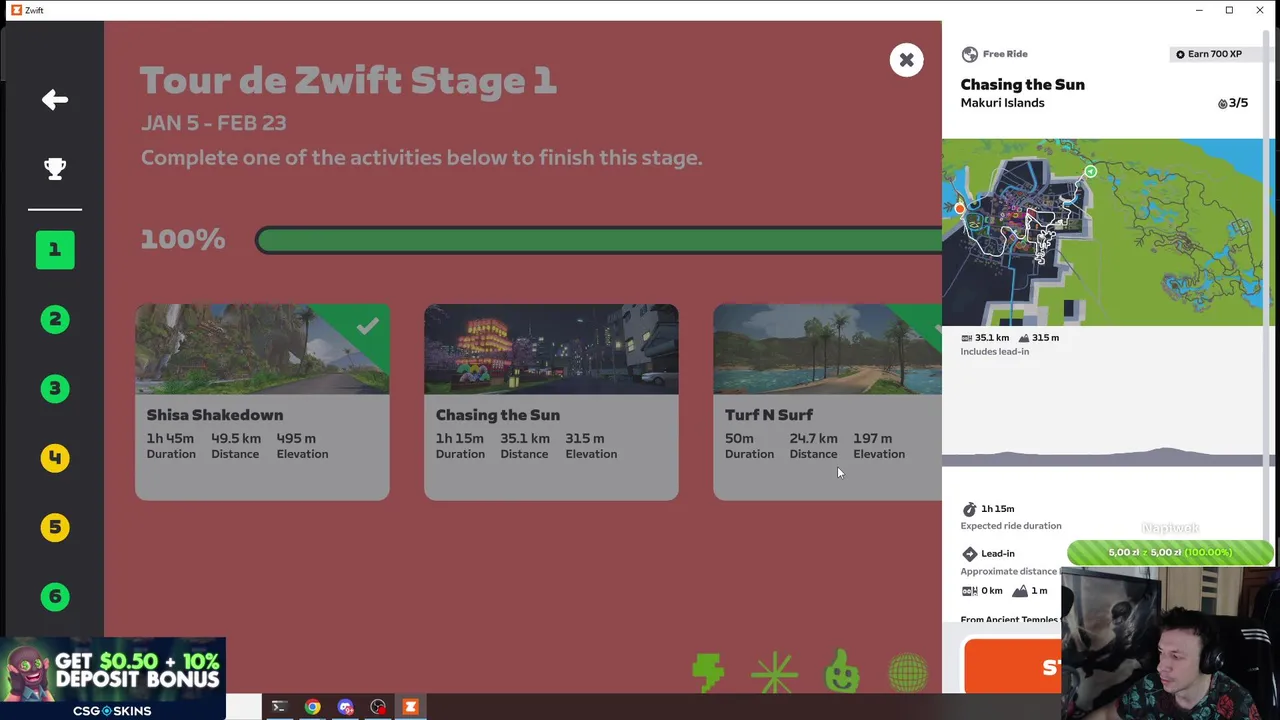Click the orange marker on the map
This screenshot has width=1280, height=720.
pyautogui.click(x=959, y=209)
